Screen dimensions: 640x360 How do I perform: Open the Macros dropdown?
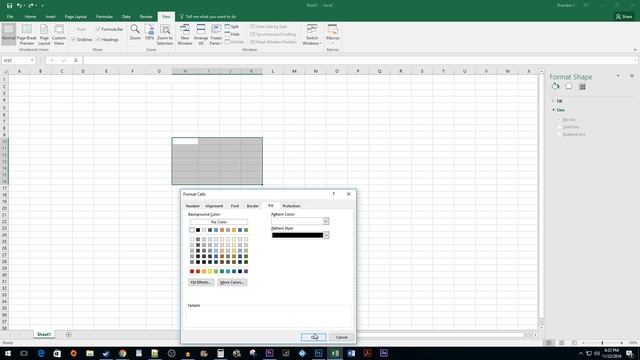[x=333, y=34]
